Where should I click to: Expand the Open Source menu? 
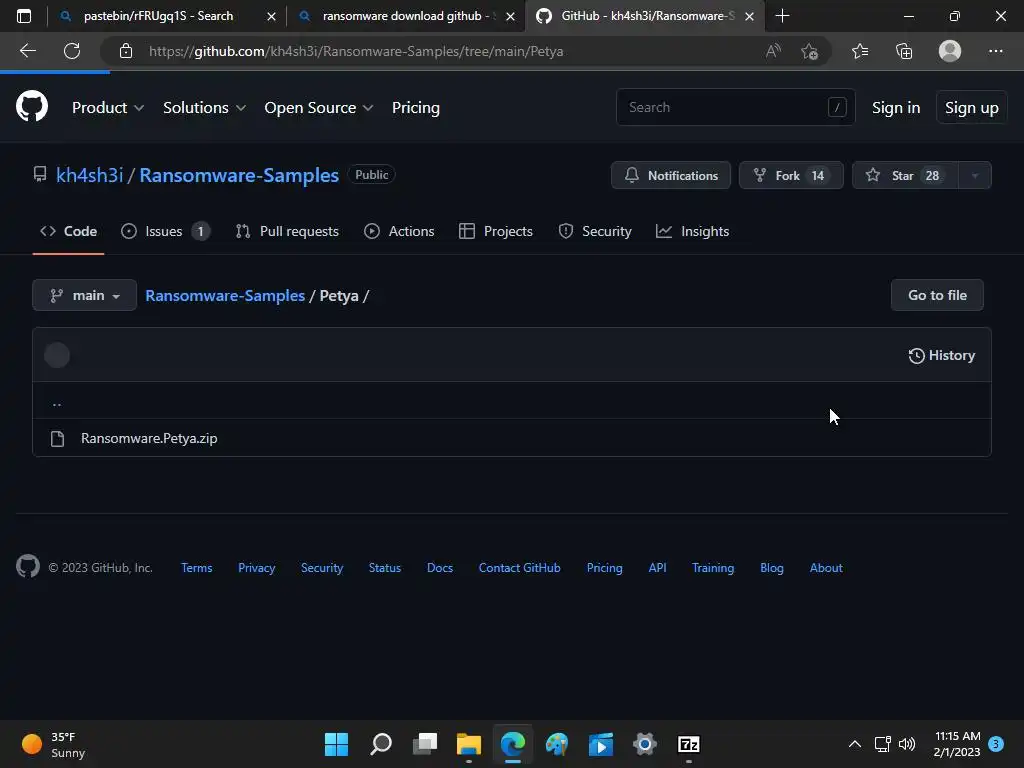[319, 108]
